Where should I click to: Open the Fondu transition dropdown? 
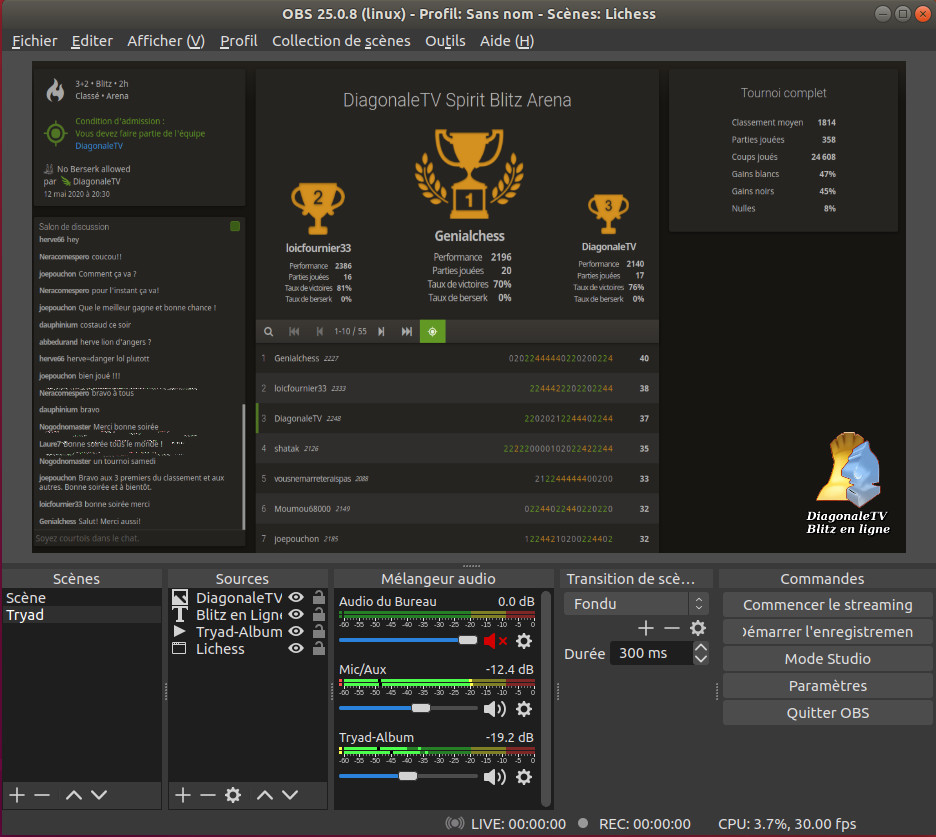pyautogui.click(x=636, y=604)
